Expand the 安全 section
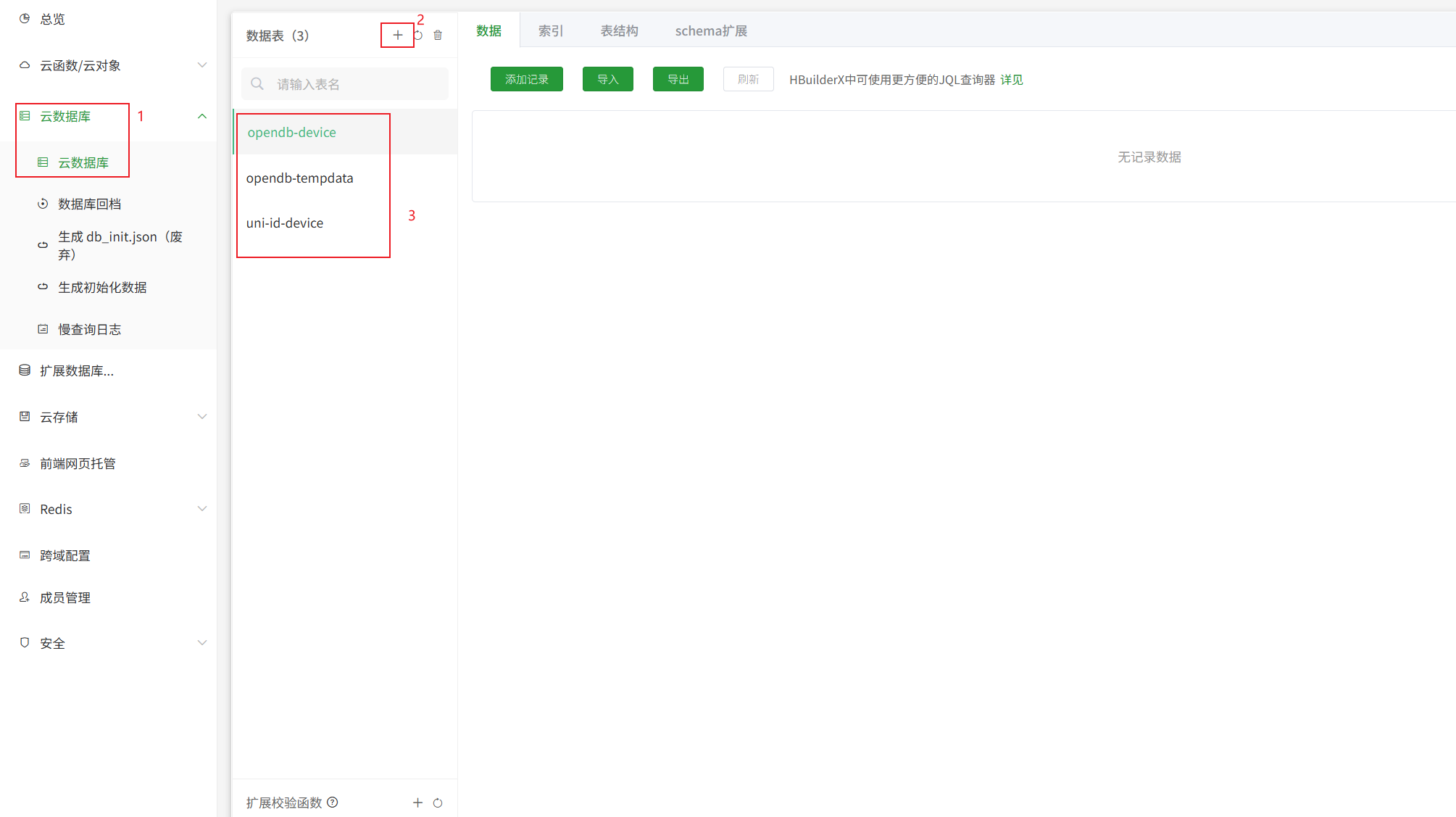The height and width of the screenshot is (817, 1456). pyautogui.click(x=202, y=642)
